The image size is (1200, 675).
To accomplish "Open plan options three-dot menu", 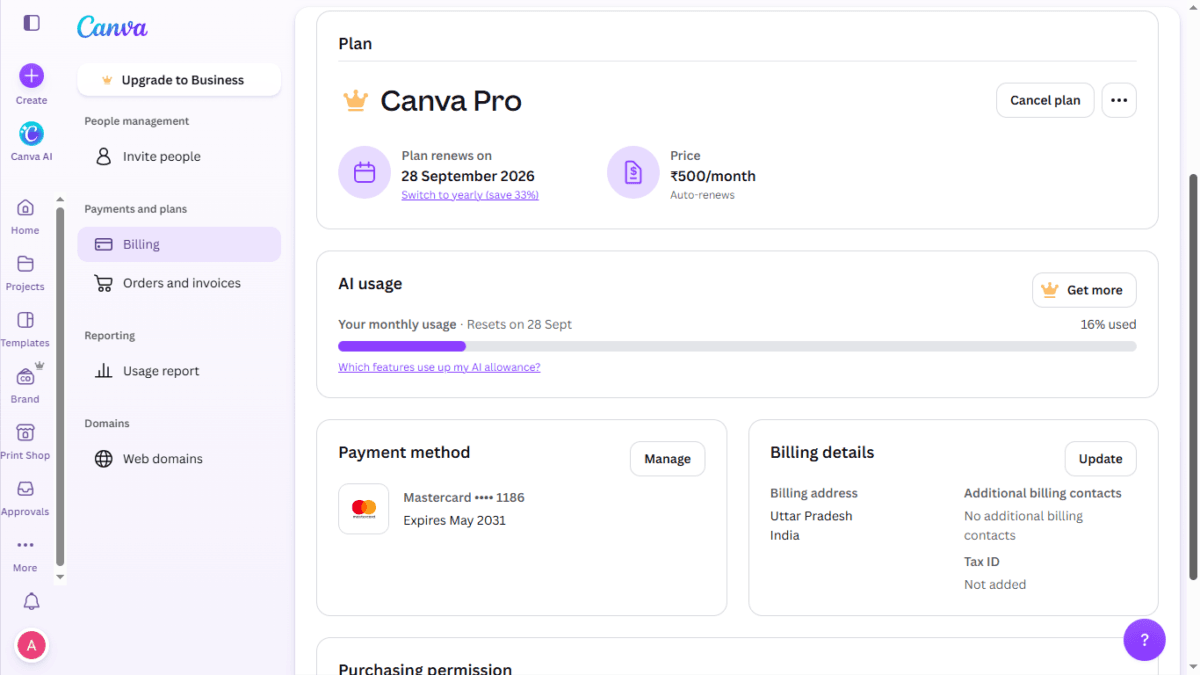I will tap(1119, 100).
